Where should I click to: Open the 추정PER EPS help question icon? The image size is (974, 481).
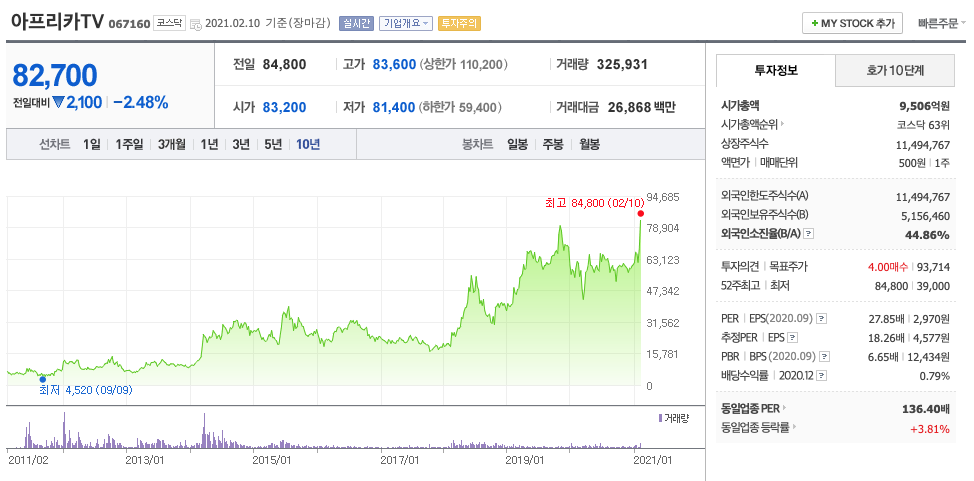click(792, 338)
